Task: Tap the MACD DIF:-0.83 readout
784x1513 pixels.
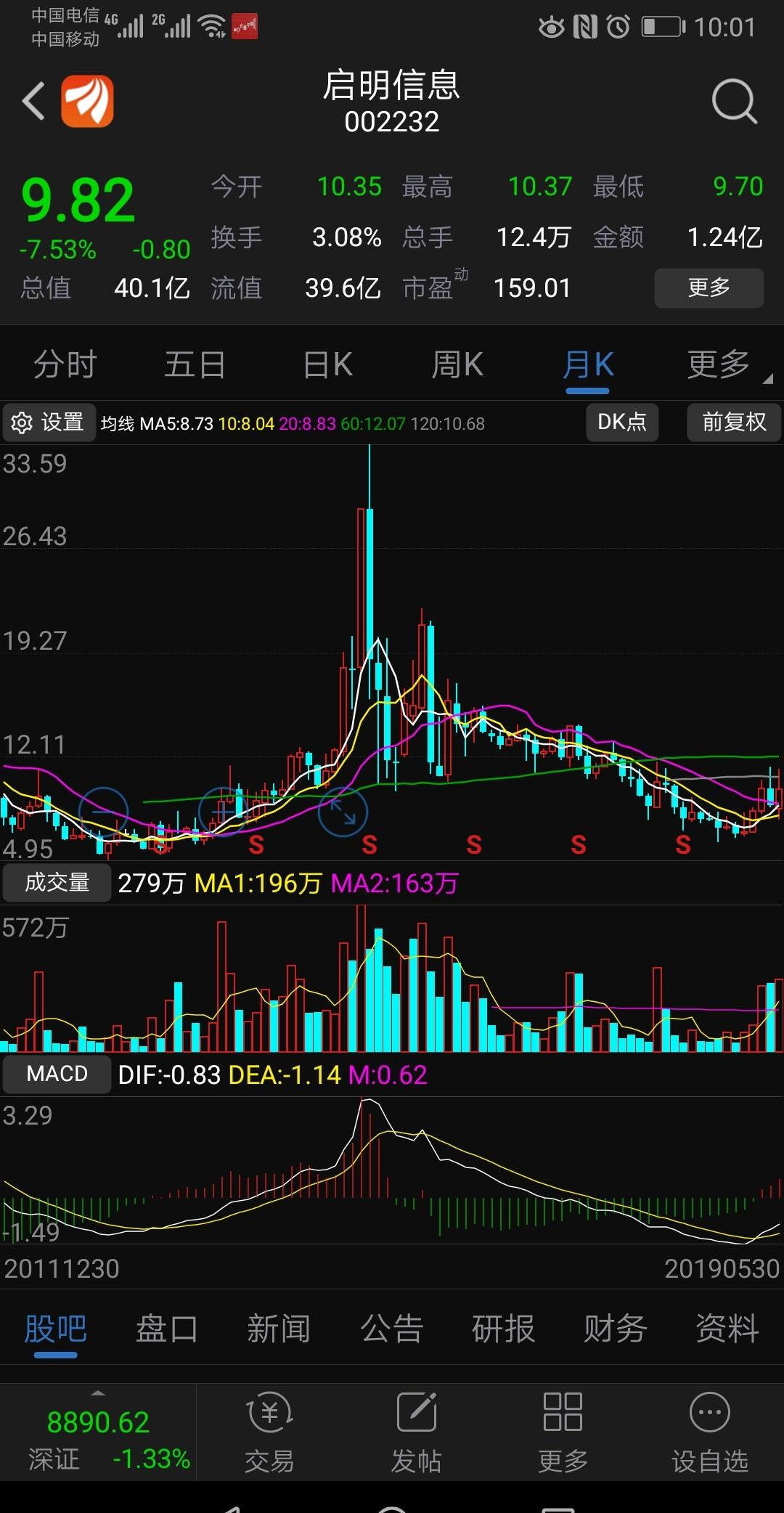Action: 169,1075
